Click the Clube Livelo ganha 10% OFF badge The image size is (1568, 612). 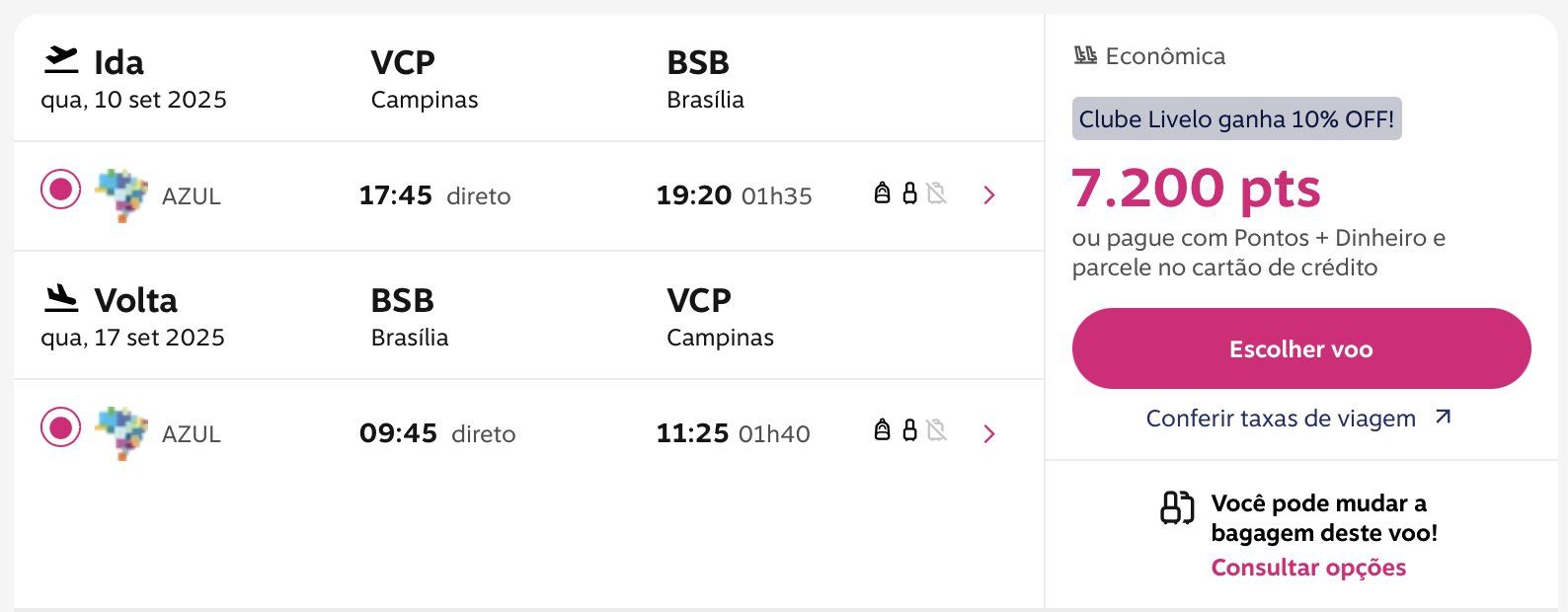point(1236,119)
